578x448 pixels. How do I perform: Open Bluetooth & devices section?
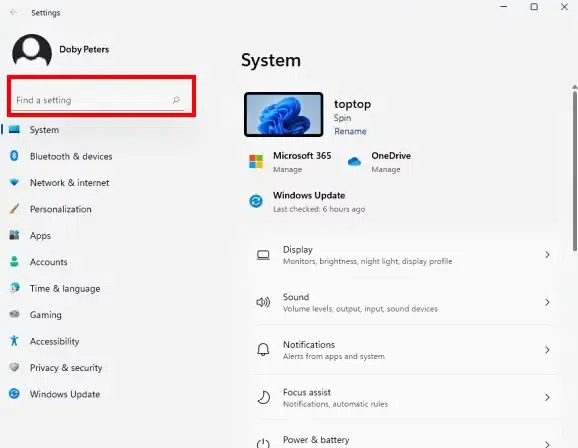tap(71, 156)
